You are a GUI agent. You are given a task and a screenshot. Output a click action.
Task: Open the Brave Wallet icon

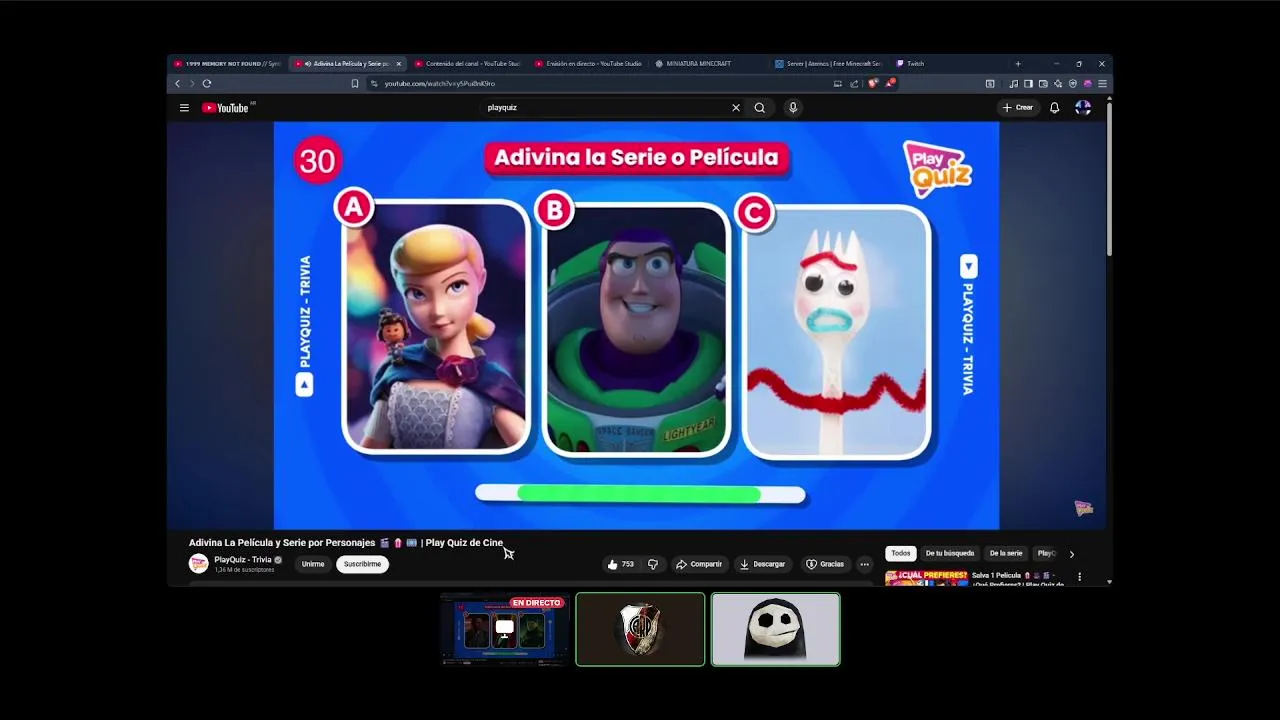click(1043, 84)
